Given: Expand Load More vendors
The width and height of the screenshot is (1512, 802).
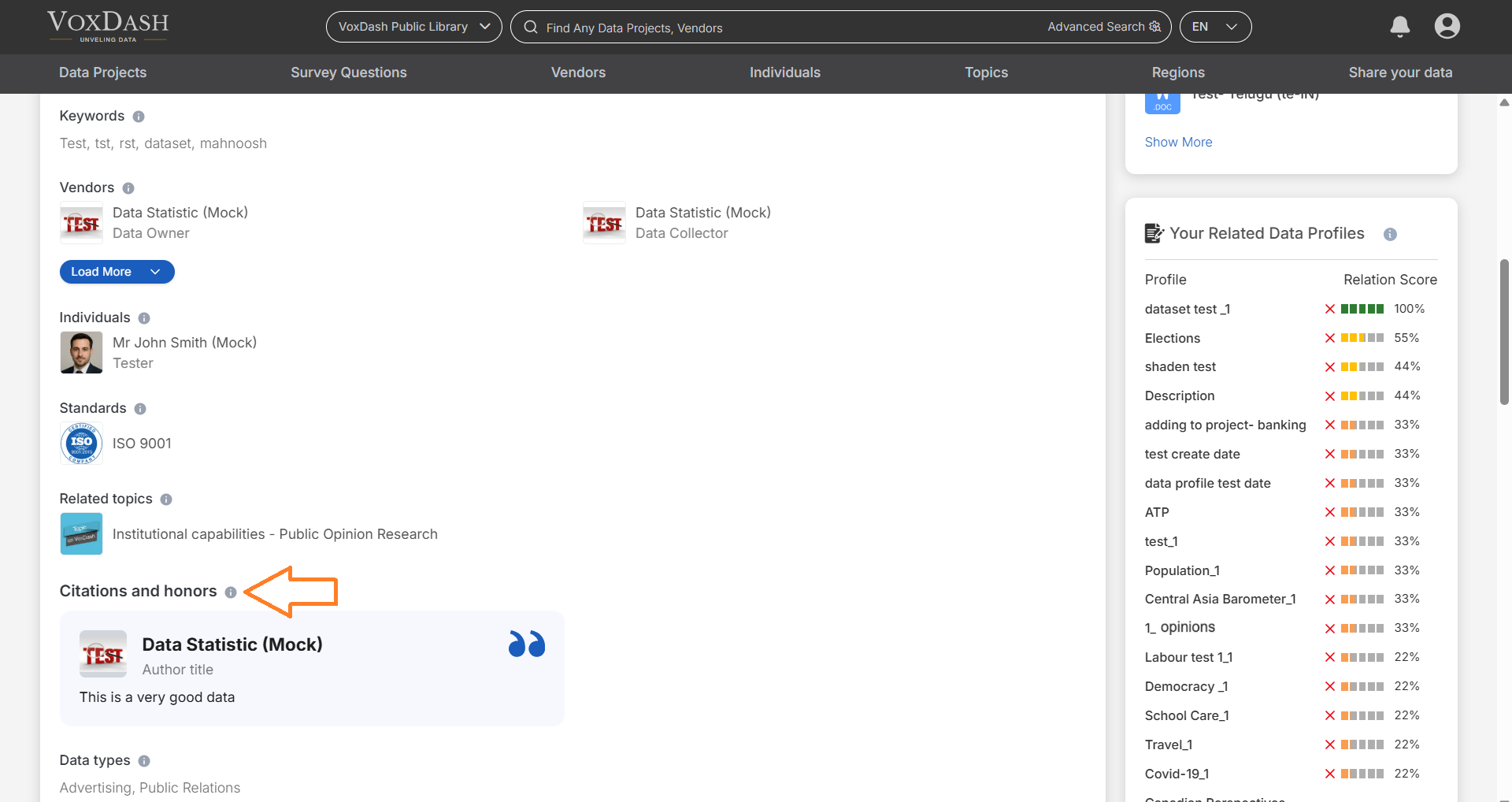Looking at the screenshot, I should pos(117,272).
